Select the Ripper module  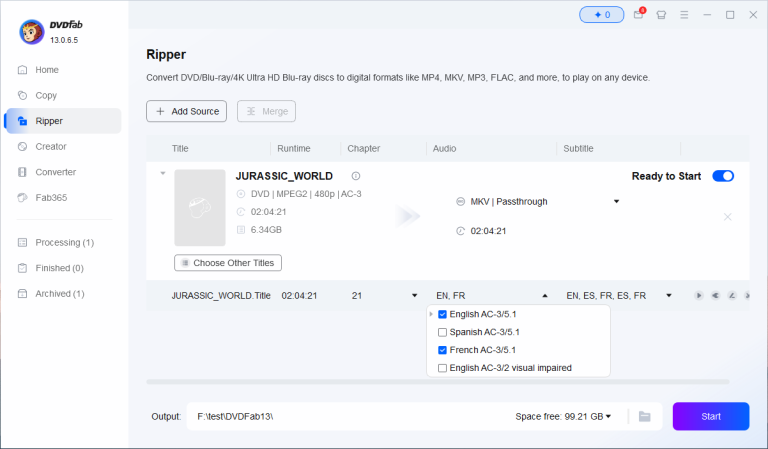pos(63,121)
